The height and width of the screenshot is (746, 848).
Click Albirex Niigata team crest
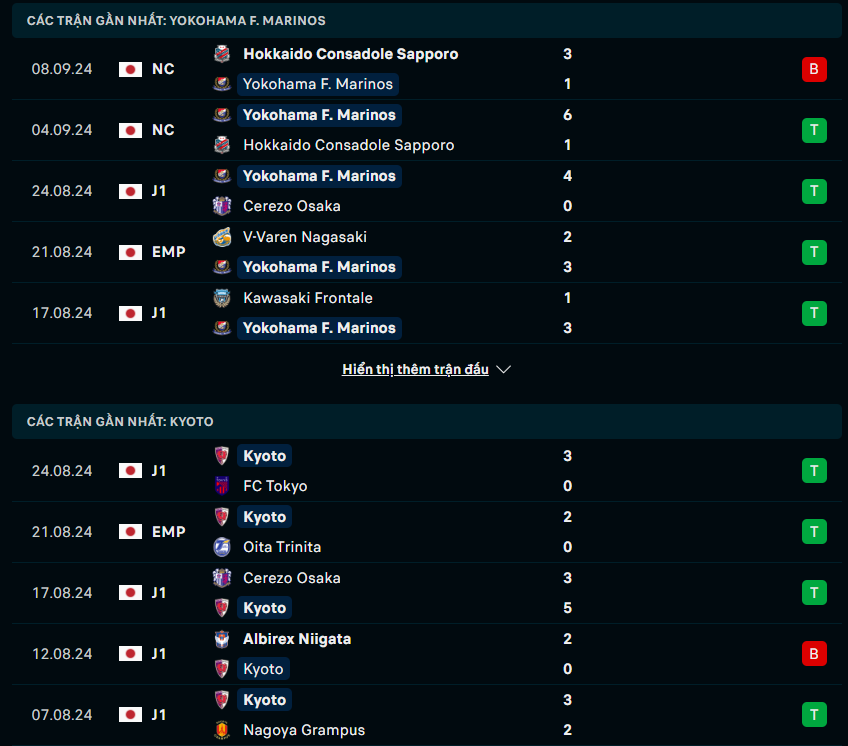(222, 639)
